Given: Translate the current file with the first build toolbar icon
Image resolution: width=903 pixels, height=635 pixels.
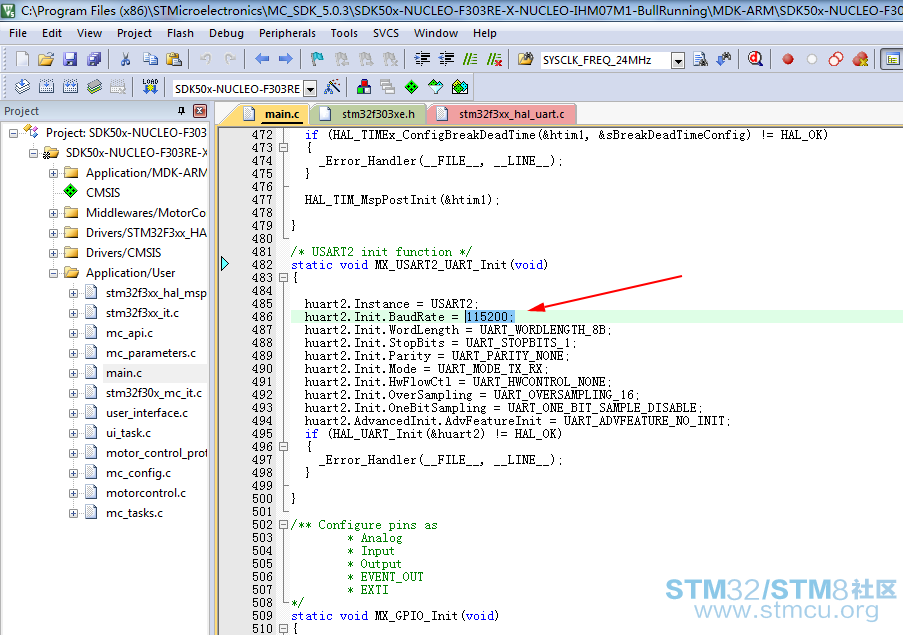Looking at the screenshot, I should point(22,87).
